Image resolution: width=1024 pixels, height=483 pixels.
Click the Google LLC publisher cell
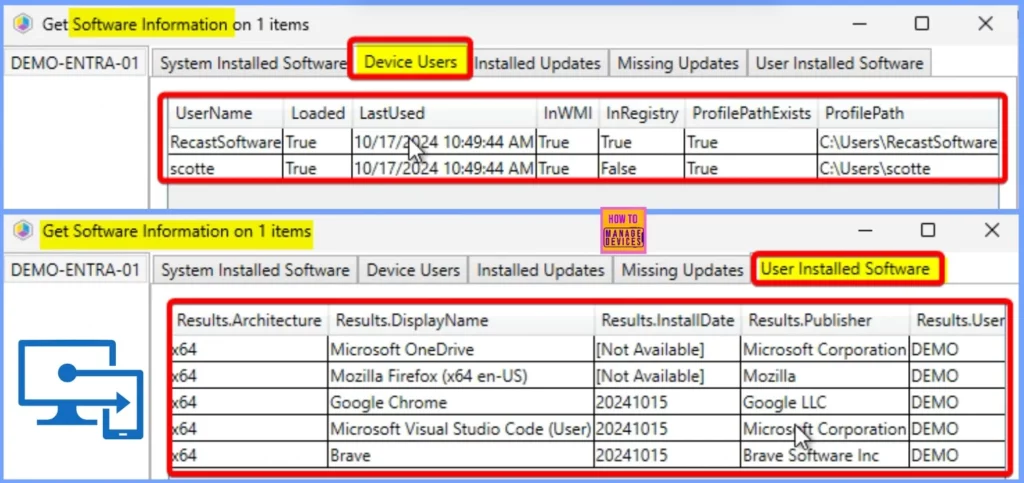pos(825,403)
